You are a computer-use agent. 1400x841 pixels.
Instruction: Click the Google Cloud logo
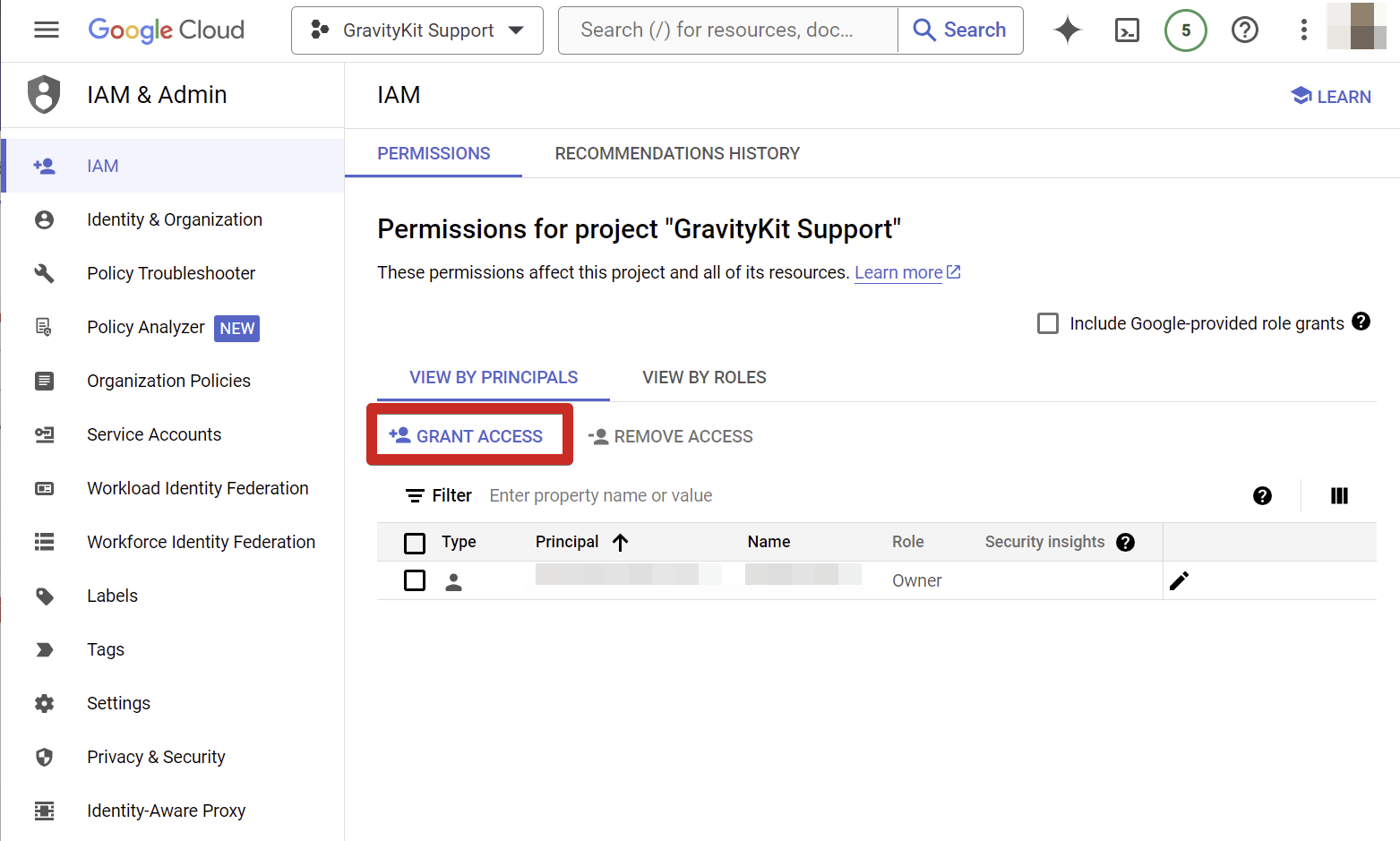click(x=166, y=30)
